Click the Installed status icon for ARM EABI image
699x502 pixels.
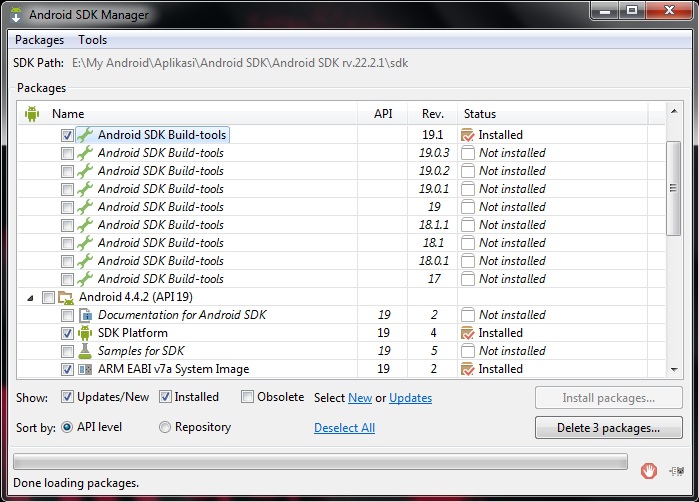(468, 369)
